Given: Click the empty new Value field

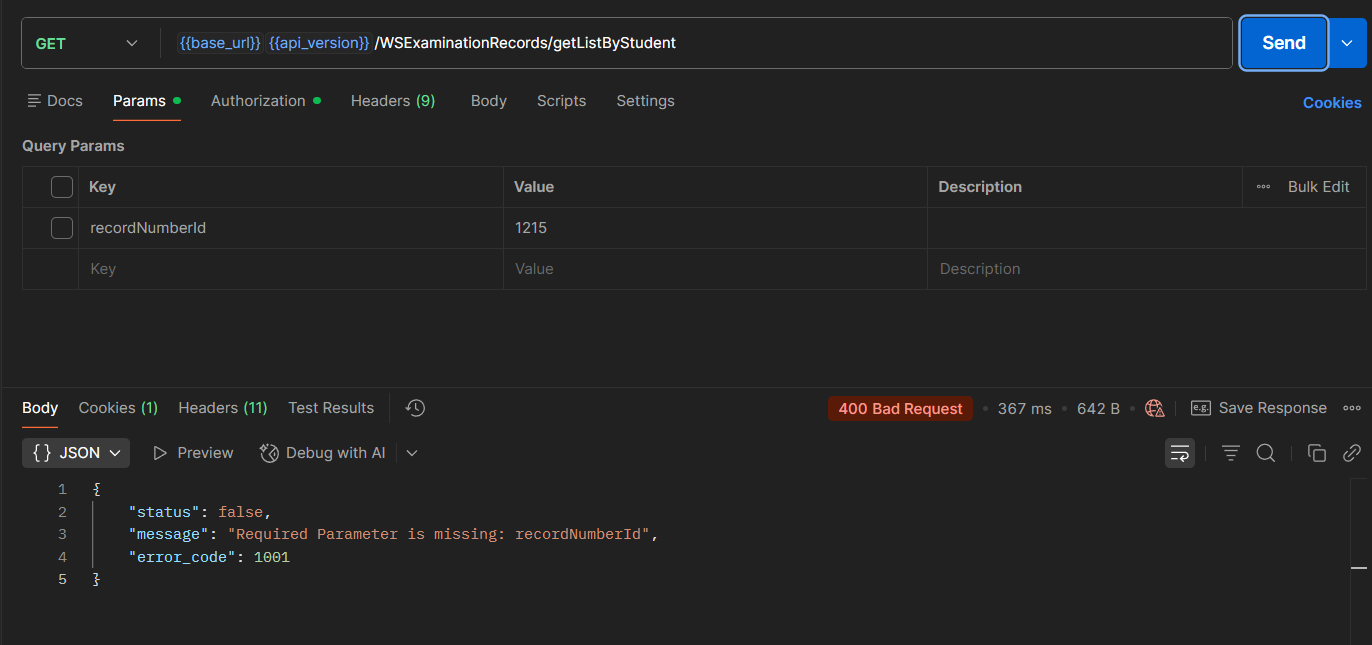Looking at the screenshot, I should tap(715, 269).
